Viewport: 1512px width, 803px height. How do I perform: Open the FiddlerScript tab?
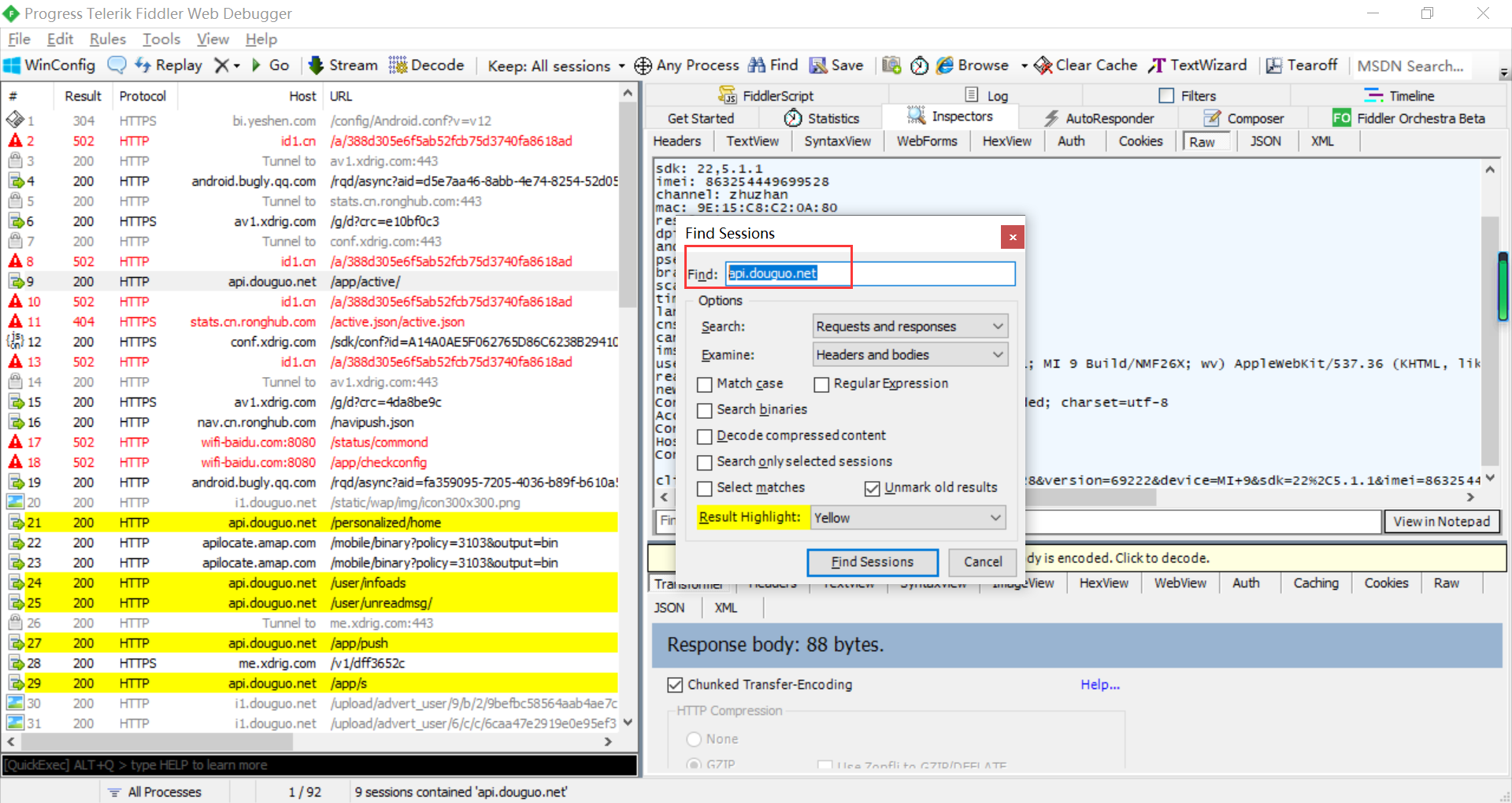[765, 95]
